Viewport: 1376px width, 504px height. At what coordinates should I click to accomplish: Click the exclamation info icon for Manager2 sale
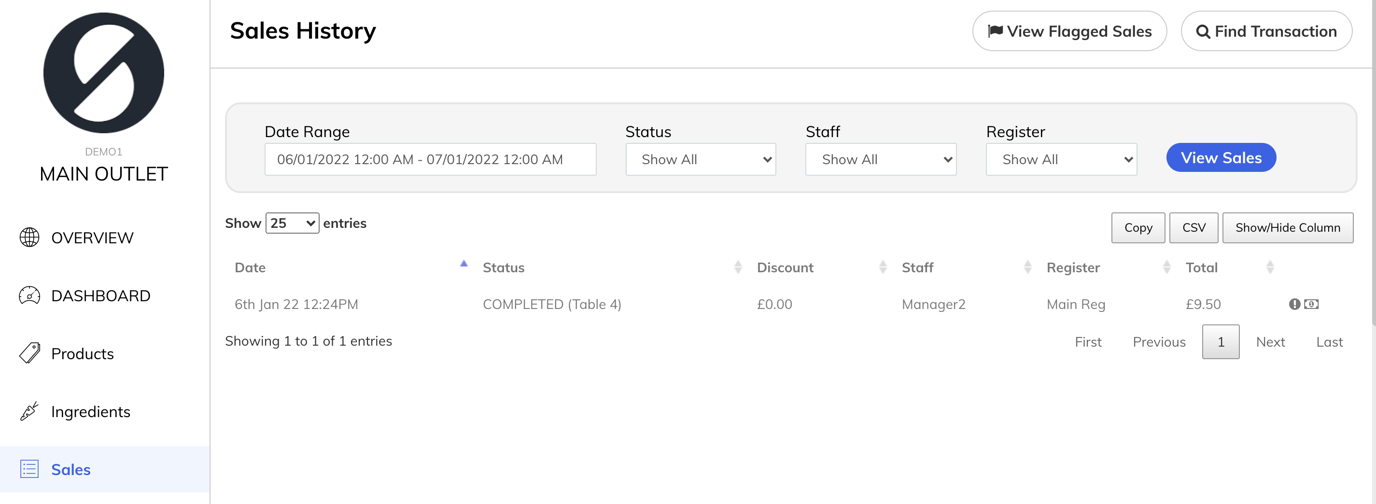coord(1294,304)
